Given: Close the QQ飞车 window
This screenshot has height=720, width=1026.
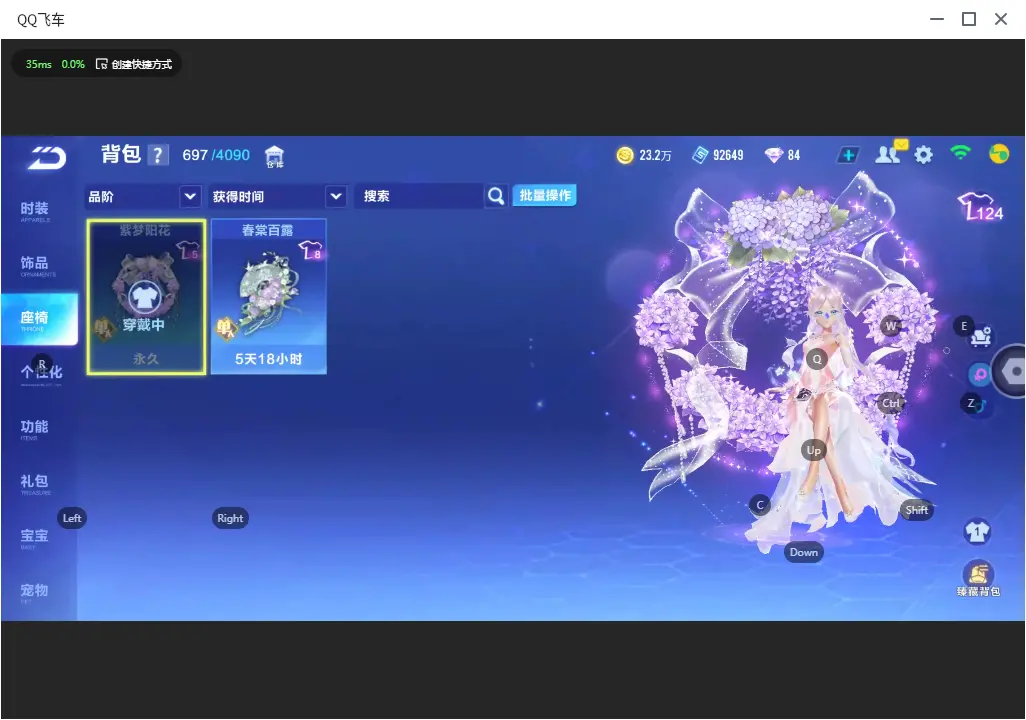Looking at the screenshot, I should click(1001, 20).
